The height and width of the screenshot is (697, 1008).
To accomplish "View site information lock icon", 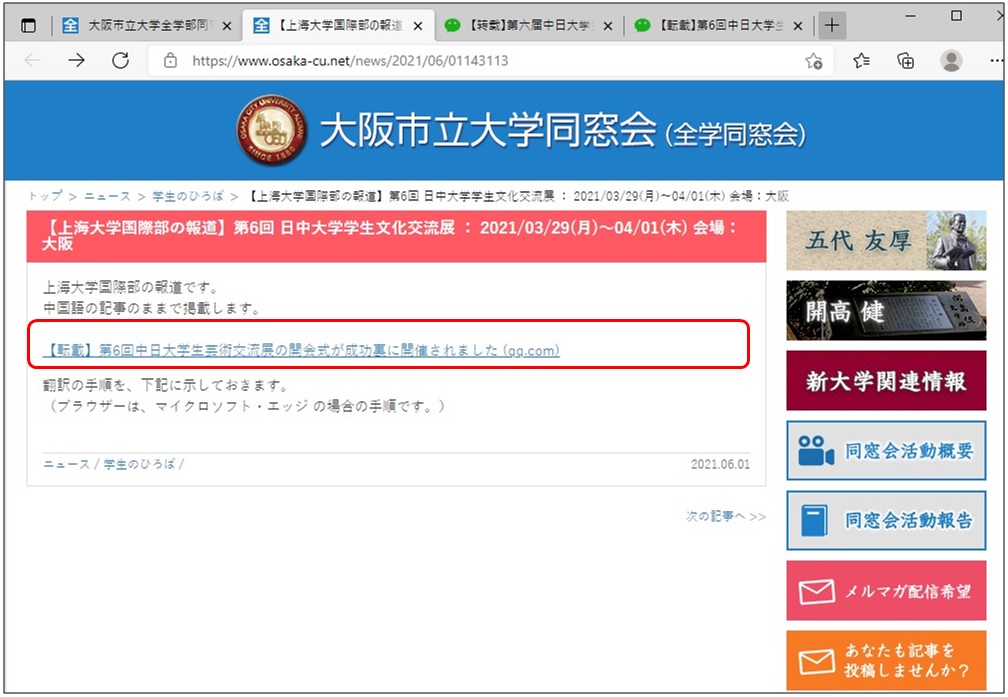I will [170, 61].
